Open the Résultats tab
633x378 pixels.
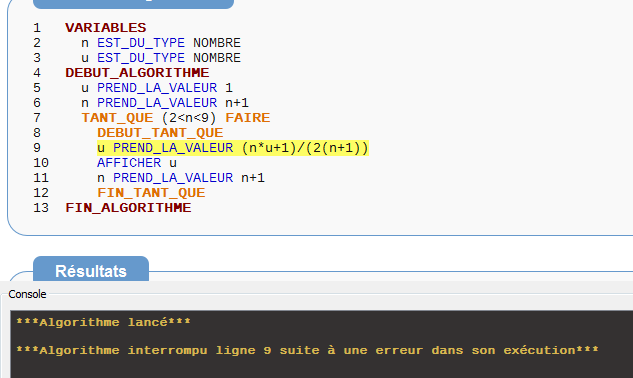click(x=91, y=269)
